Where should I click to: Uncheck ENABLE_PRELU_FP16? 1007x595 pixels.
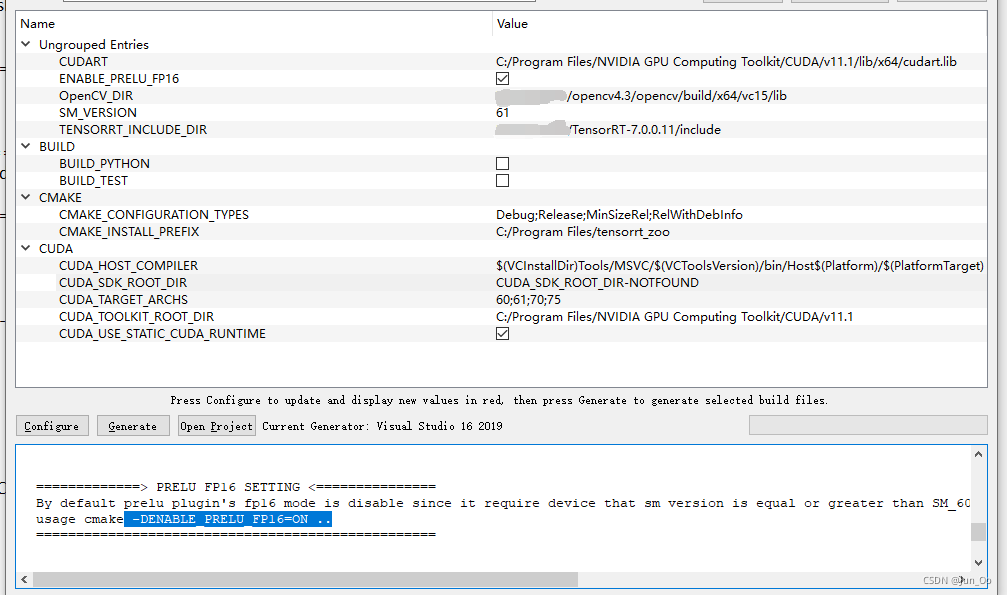click(x=502, y=78)
